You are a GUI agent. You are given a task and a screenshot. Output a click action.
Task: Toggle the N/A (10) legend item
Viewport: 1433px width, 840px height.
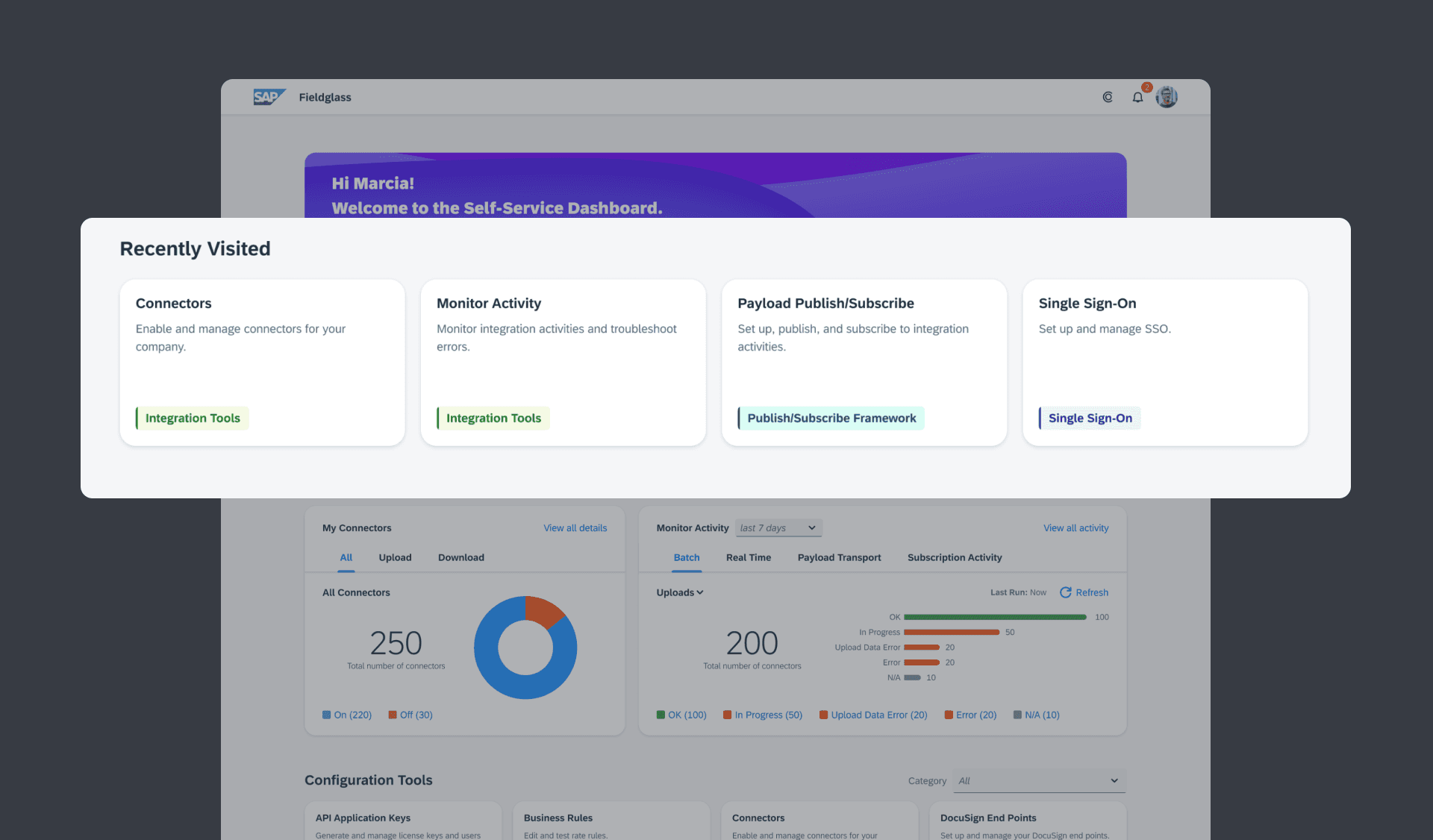[x=1036, y=715]
